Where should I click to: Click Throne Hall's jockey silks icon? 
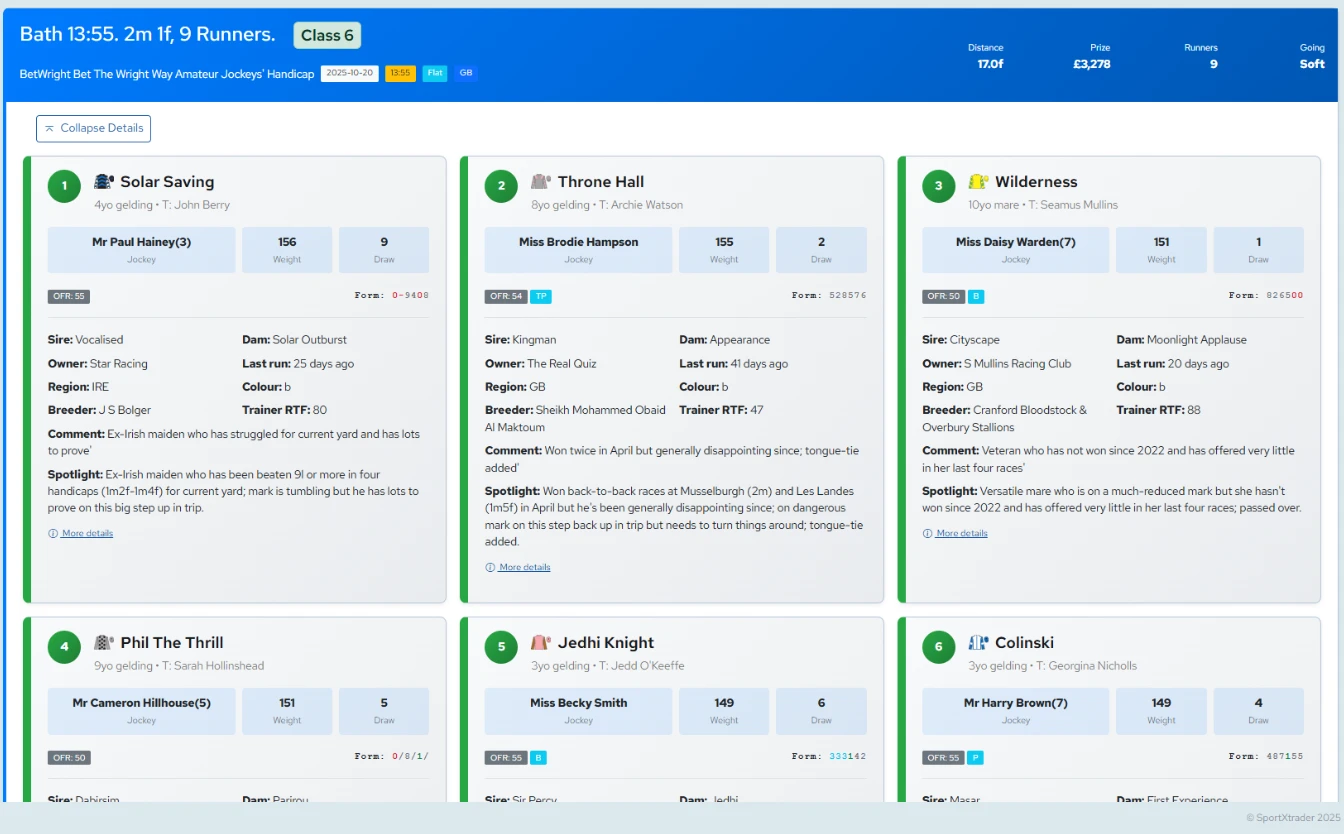(x=541, y=182)
